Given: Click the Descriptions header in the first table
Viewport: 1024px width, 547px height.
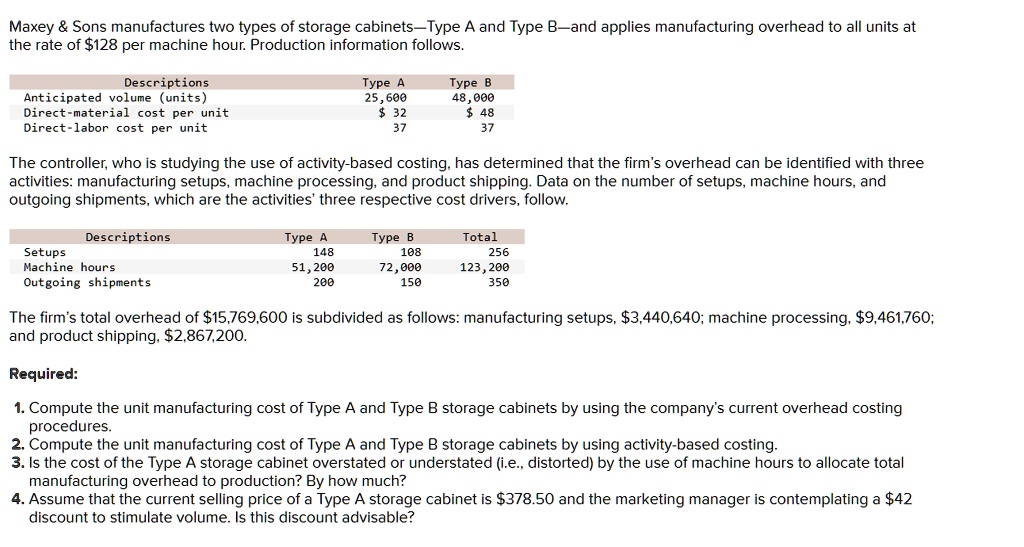Looking at the screenshot, I should [166, 83].
